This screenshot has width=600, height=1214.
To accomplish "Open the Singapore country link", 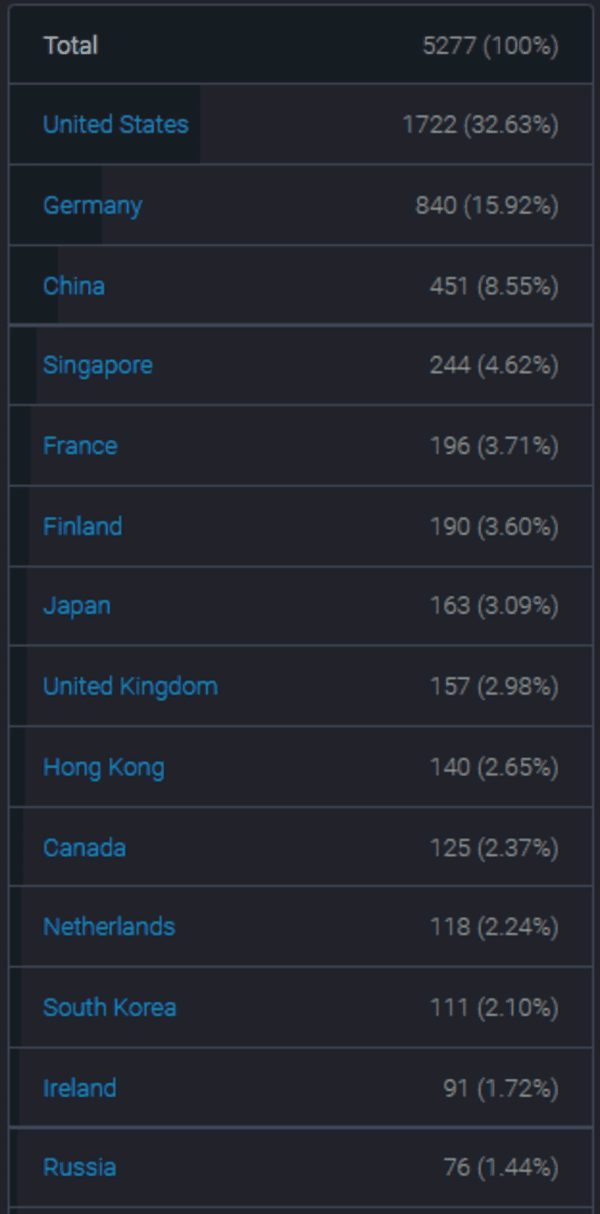I will 97,365.
